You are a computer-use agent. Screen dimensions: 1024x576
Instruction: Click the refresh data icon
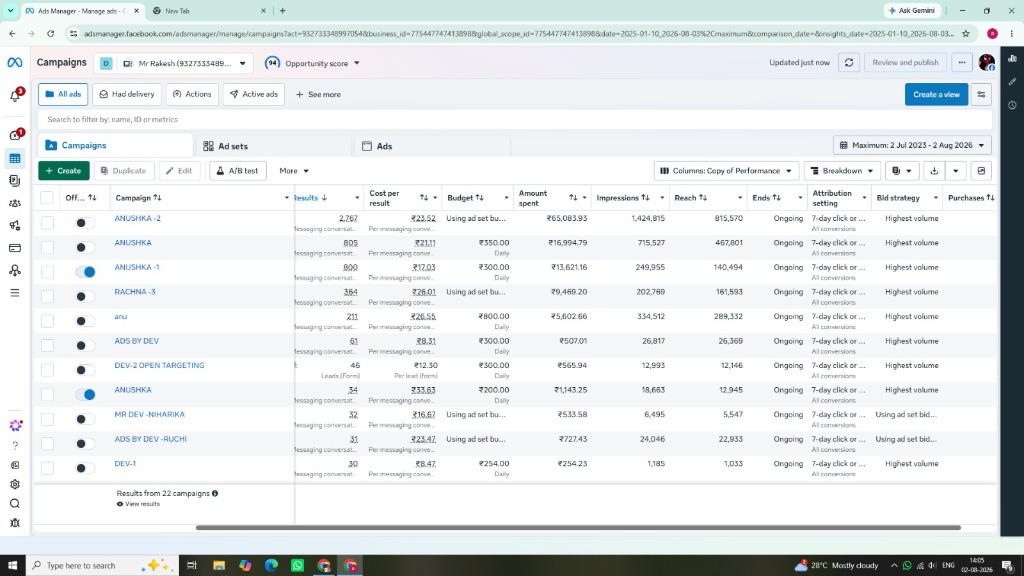tap(849, 63)
